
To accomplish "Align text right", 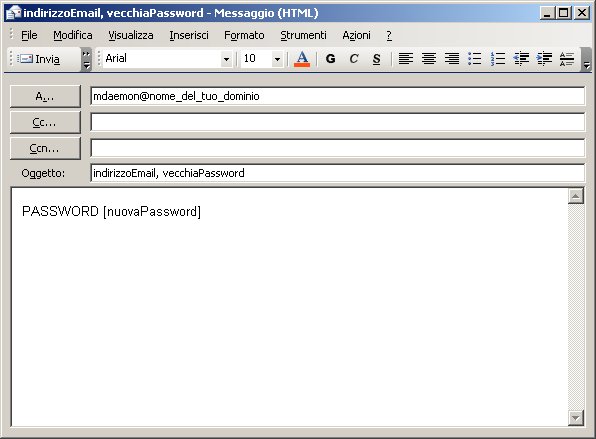I will pyautogui.click(x=452, y=59).
